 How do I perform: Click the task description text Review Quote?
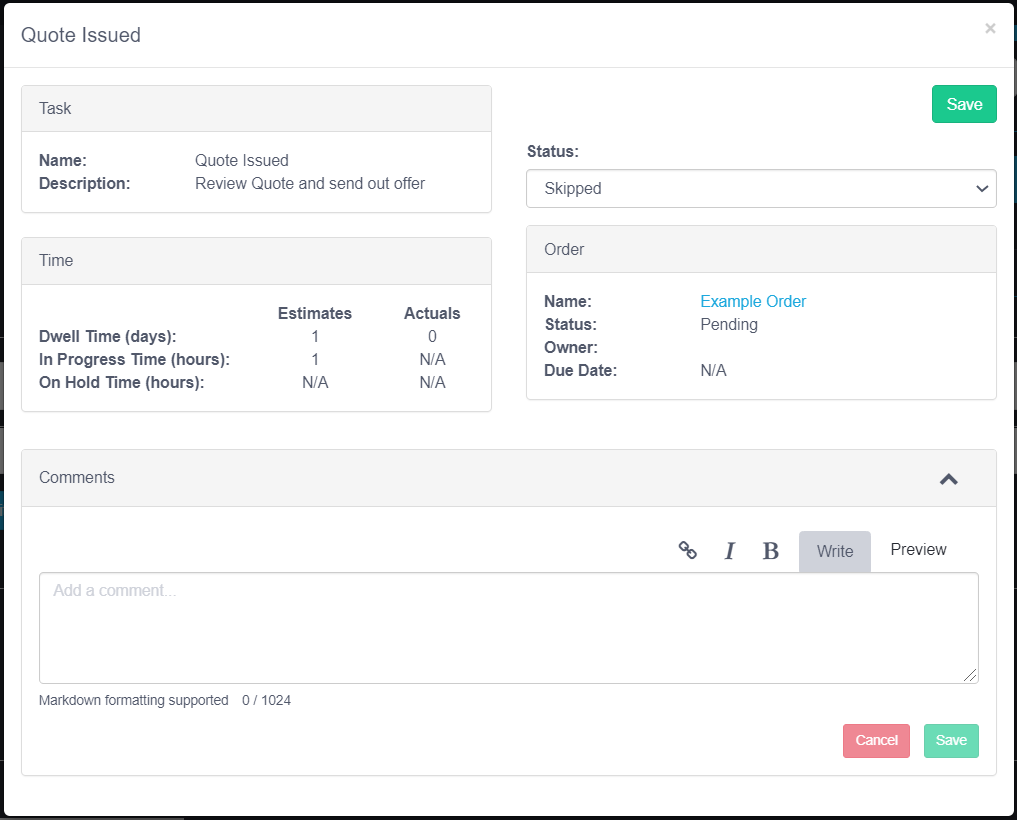(309, 184)
